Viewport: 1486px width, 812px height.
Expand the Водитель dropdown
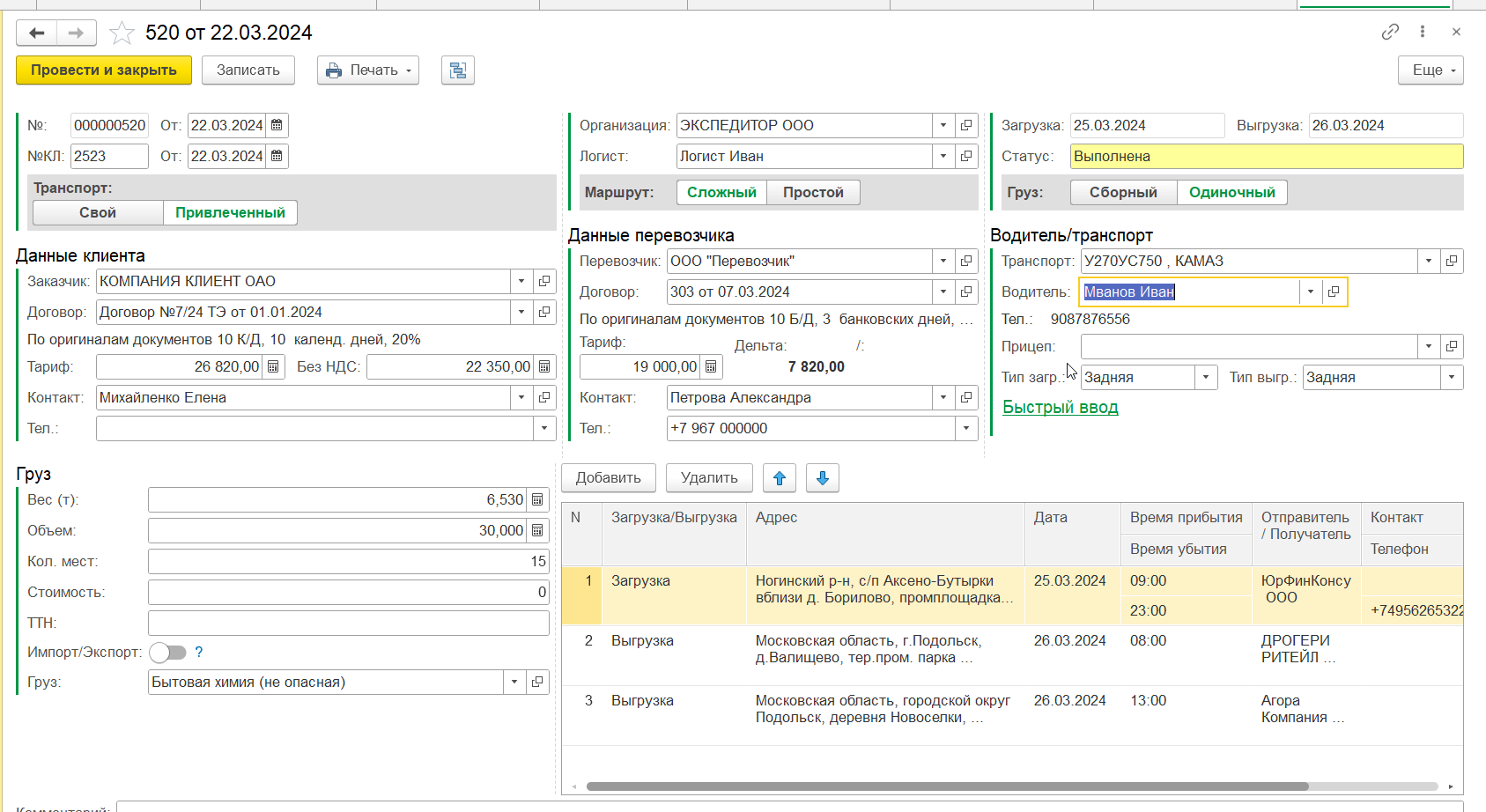[x=1311, y=292]
